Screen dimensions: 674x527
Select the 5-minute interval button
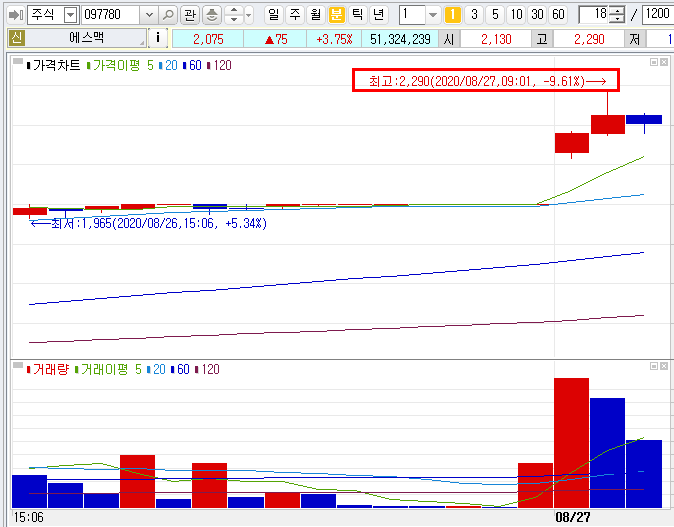tap(495, 15)
